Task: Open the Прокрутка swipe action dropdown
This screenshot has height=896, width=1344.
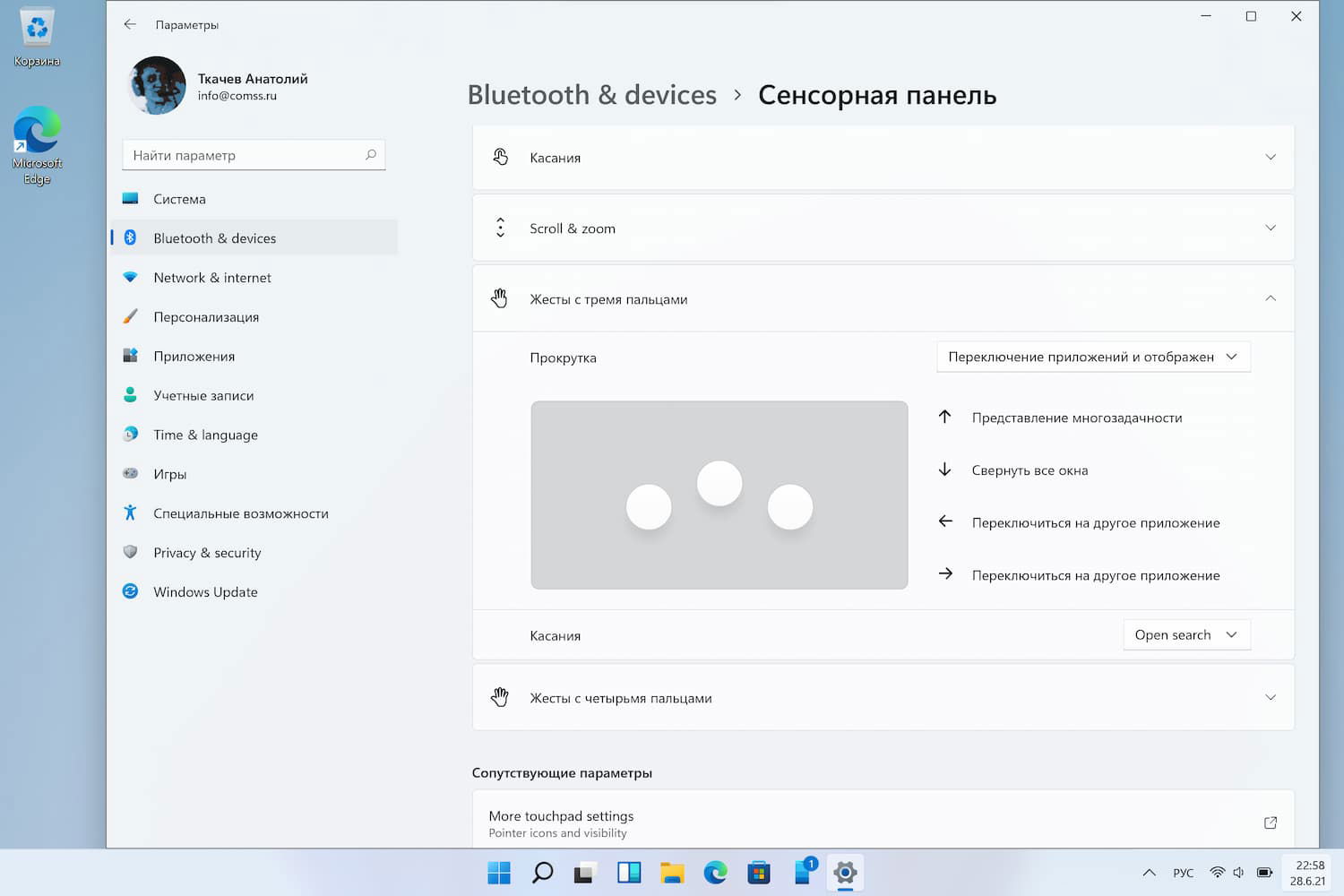Action: coord(1093,357)
